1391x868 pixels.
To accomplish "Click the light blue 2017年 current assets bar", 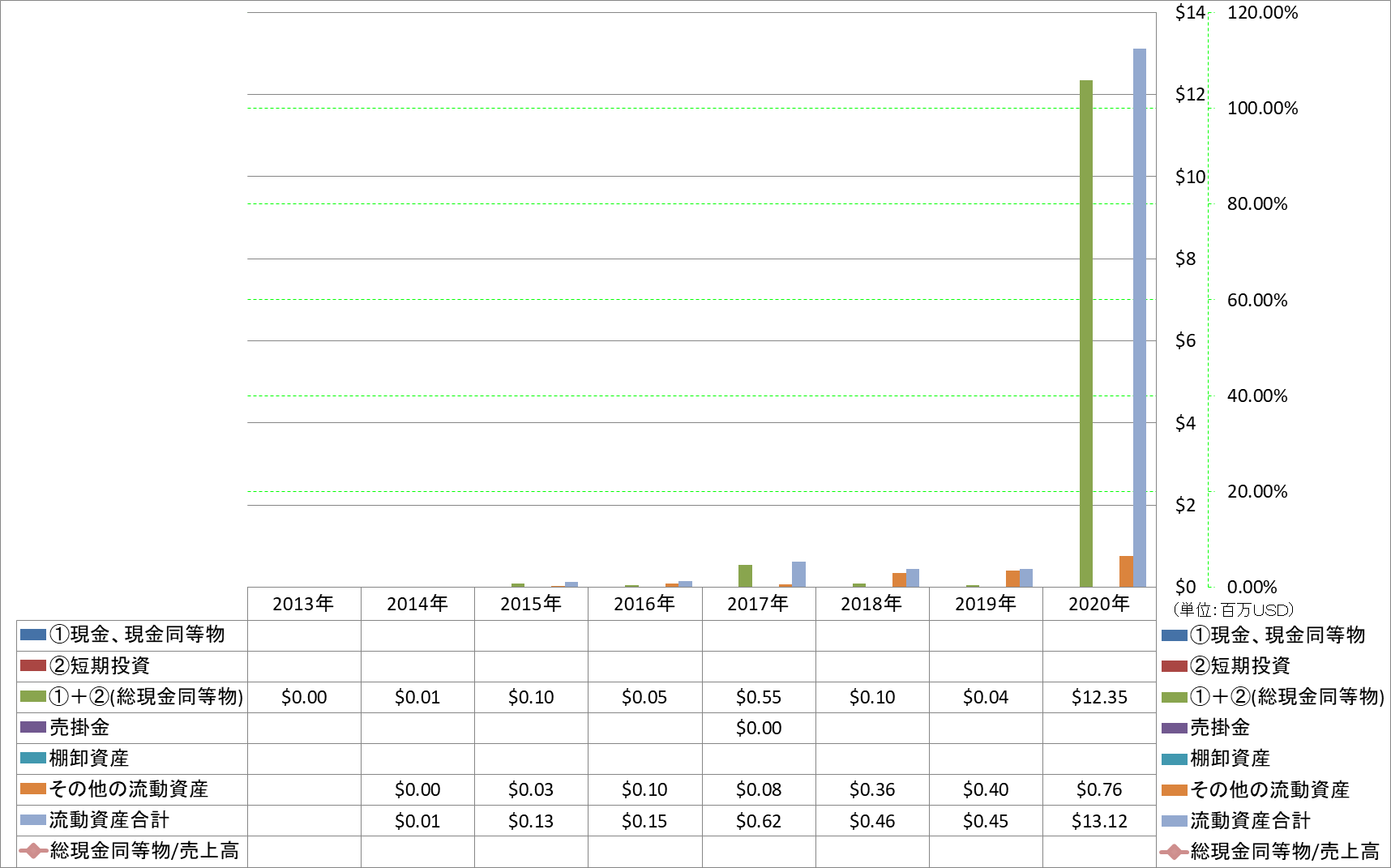I will [x=798, y=574].
